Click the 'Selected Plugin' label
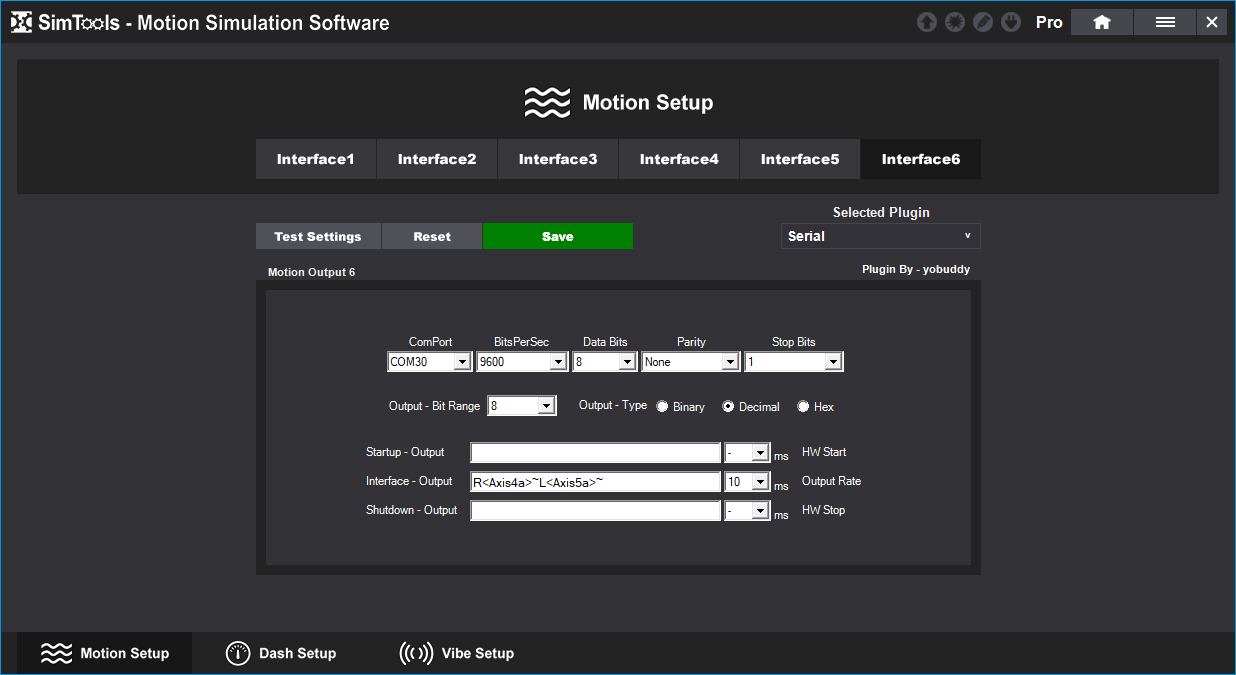The image size is (1236, 675). (x=881, y=212)
